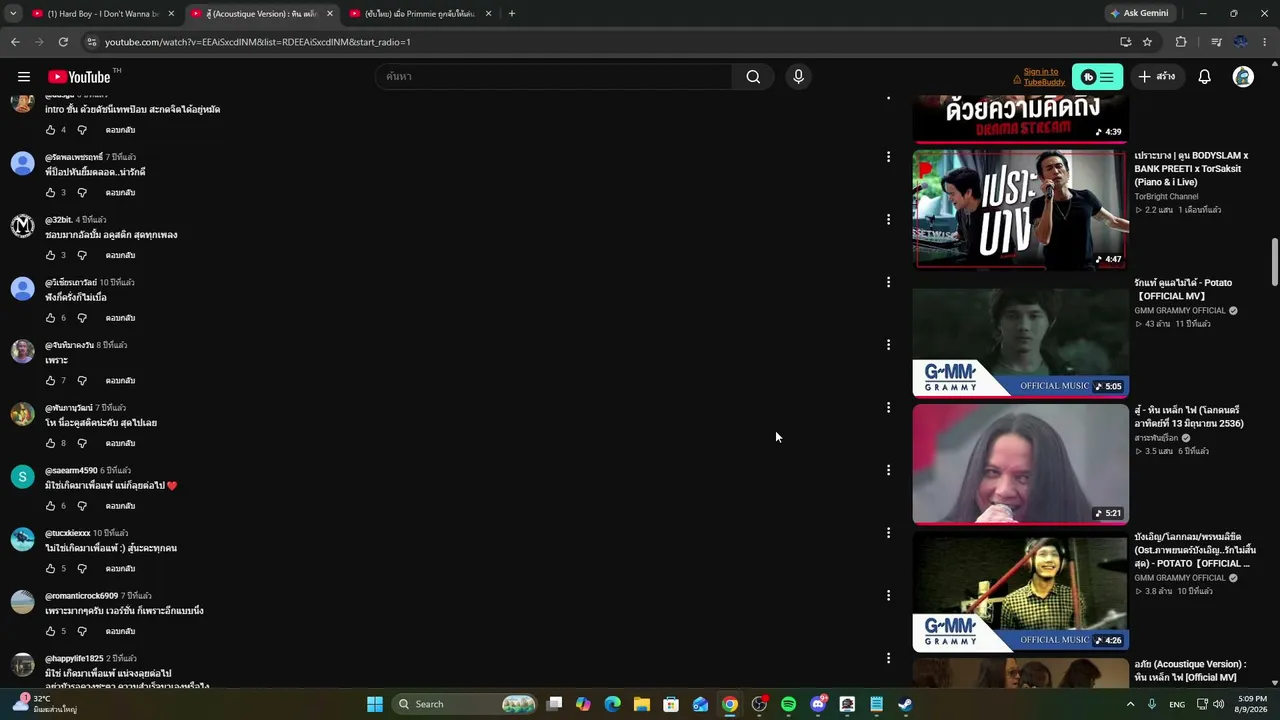Open options menu for @32bit. comment
This screenshot has width=1280, height=720.
(888, 220)
